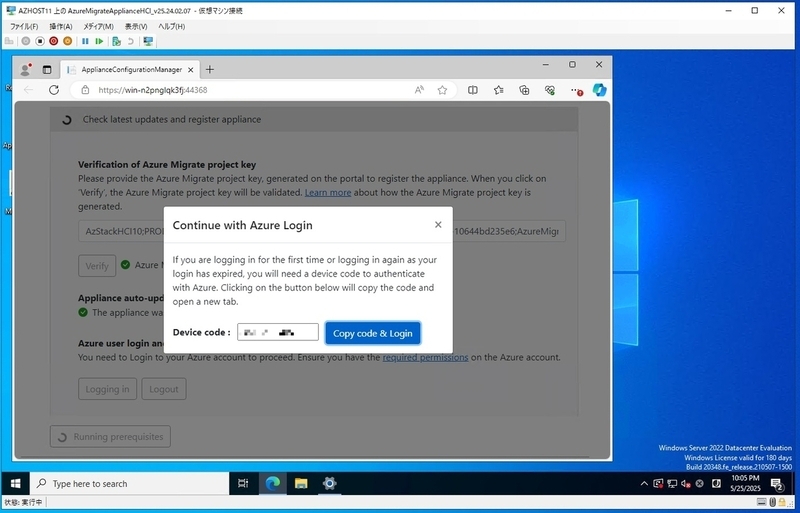Click the Checkpoint icon in VM toolbar
The image size is (800, 513).
coord(116,41)
